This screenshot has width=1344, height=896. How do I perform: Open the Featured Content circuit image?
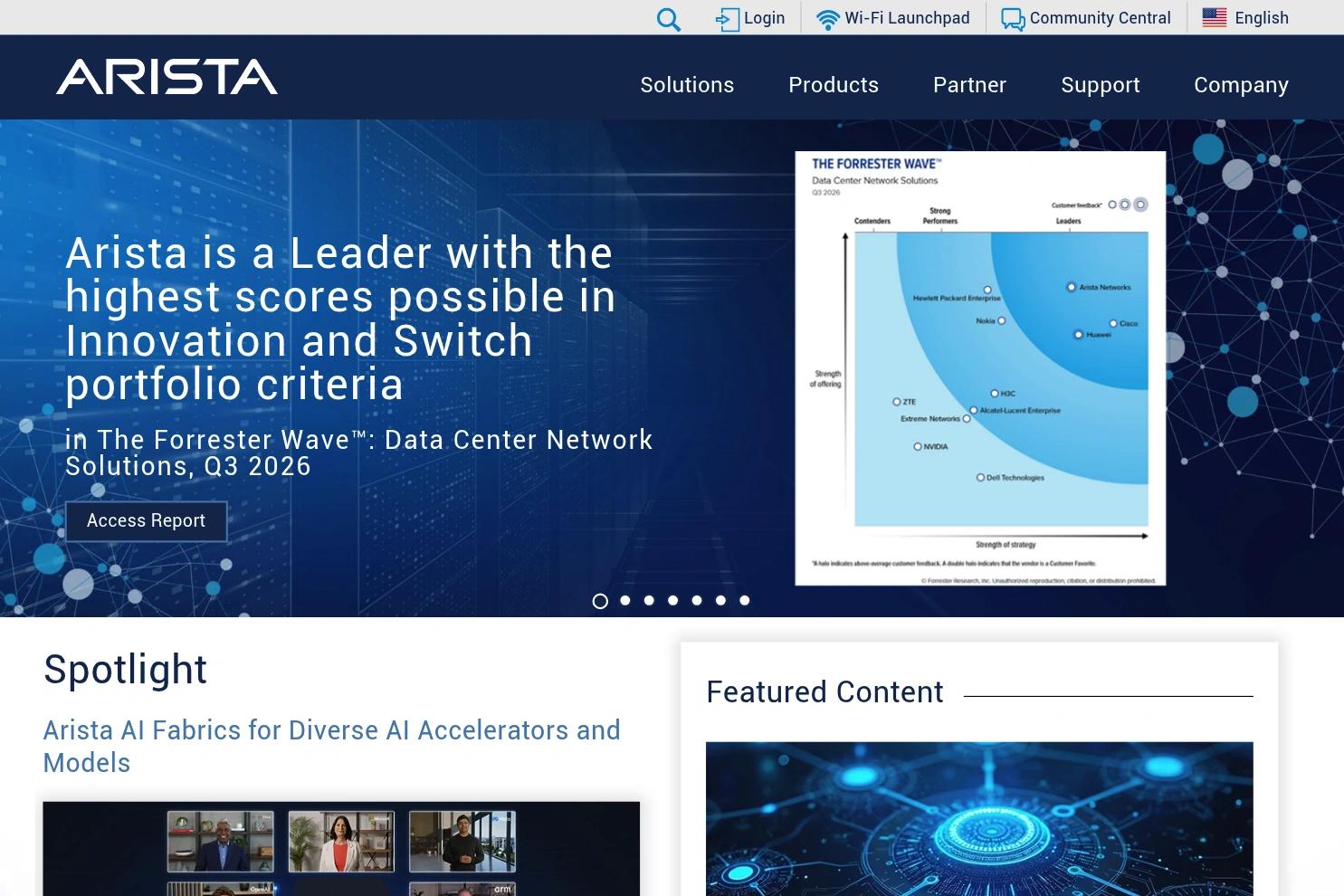point(979,819)
